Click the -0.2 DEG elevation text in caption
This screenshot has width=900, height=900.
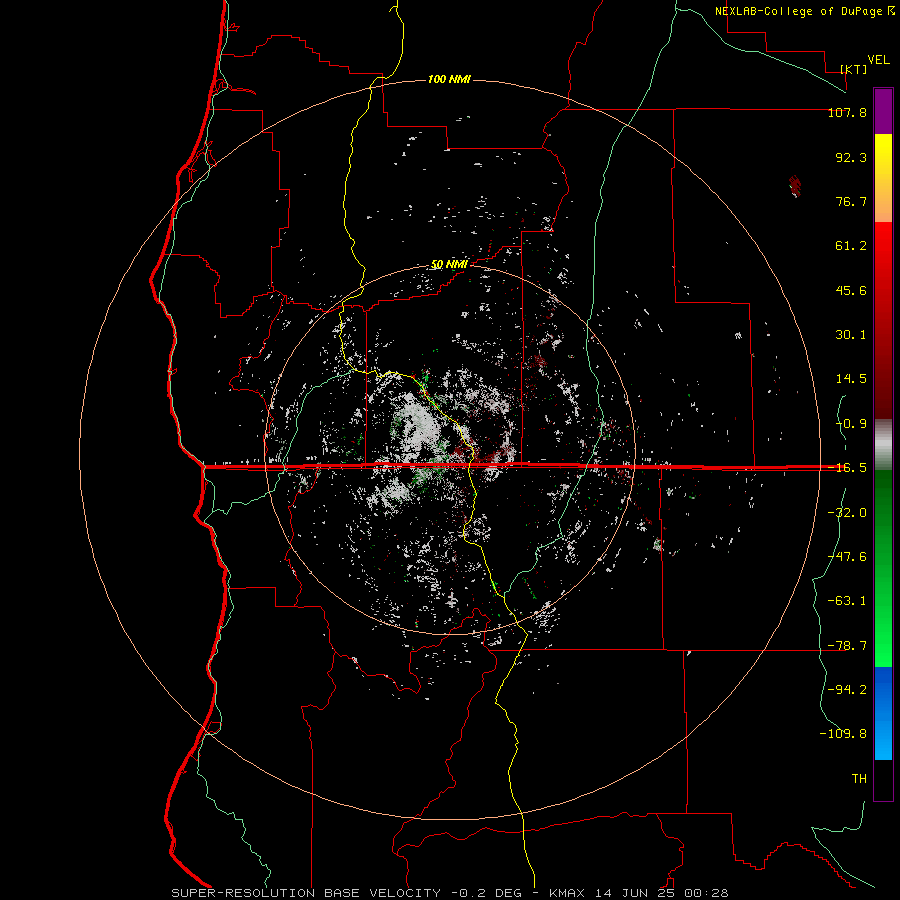[486, 893]
